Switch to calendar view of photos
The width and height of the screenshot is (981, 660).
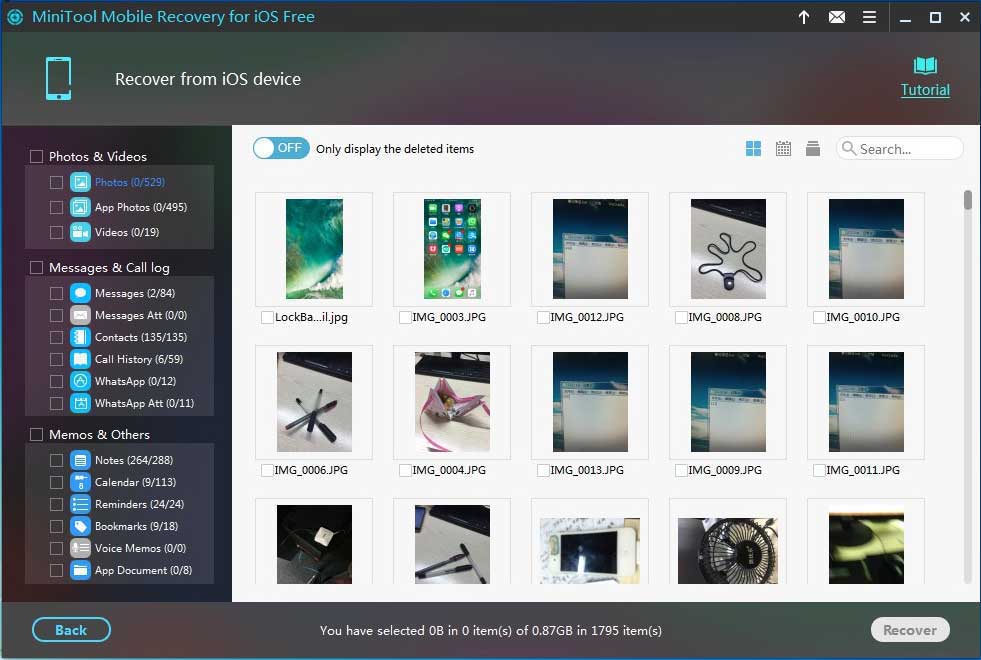783,148
